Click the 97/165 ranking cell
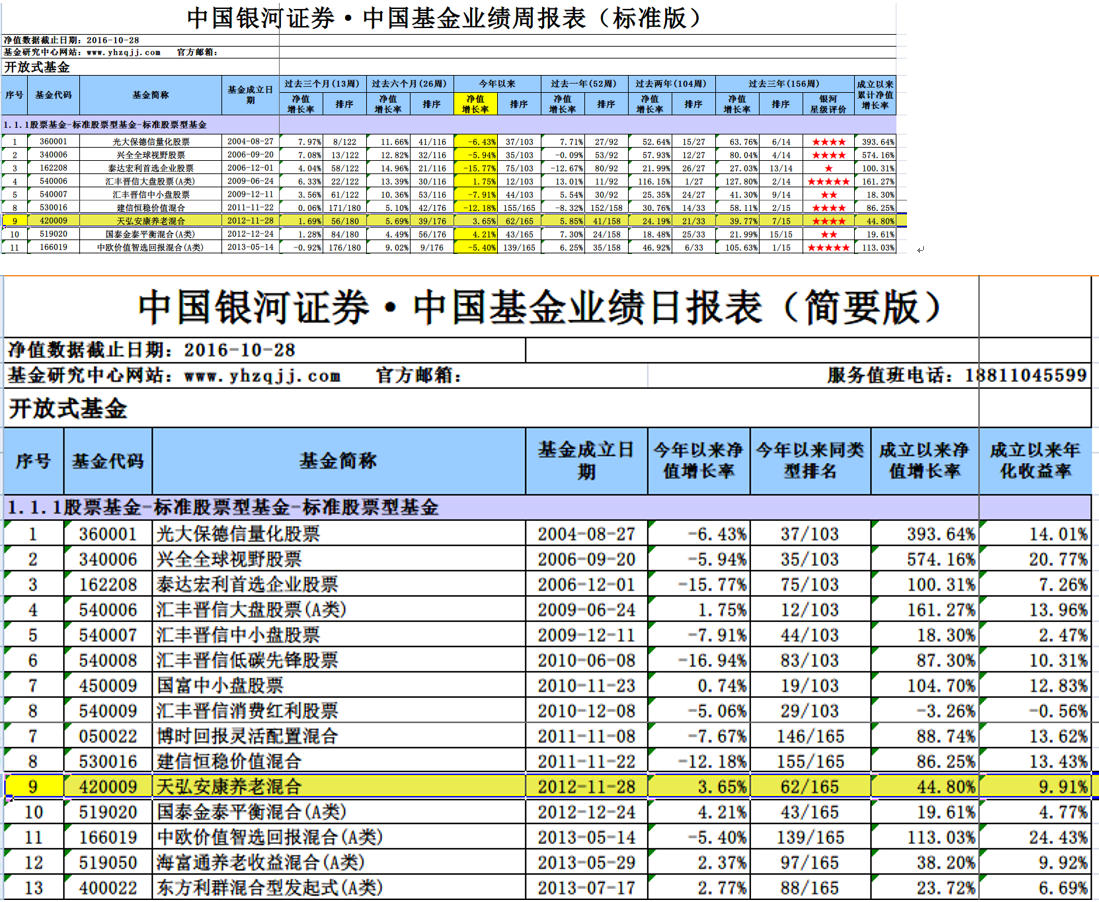This screenshot has width=1099, height=902. click(810, 862)
